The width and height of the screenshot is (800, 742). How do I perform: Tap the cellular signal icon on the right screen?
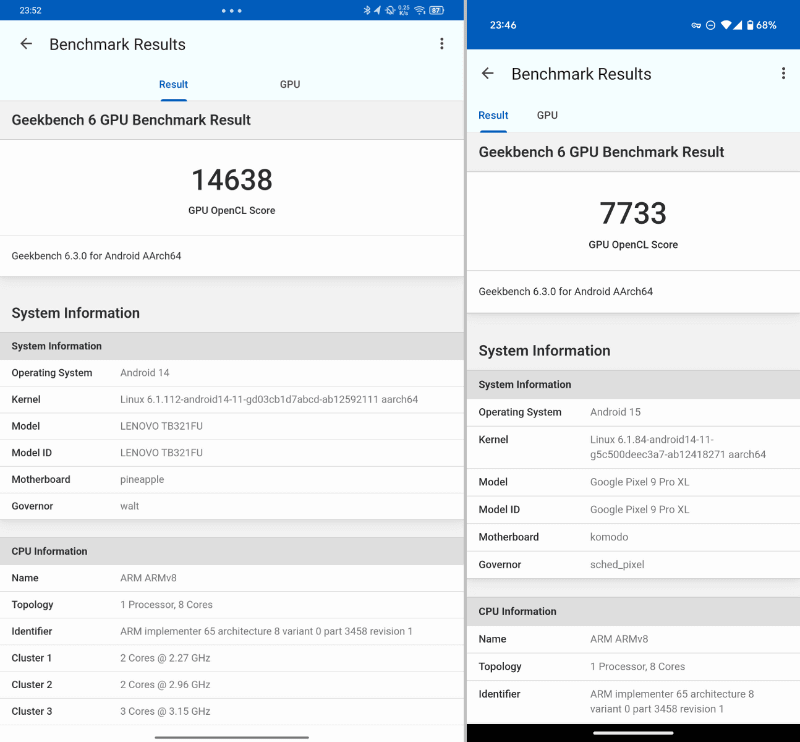(x=739, y=25)
